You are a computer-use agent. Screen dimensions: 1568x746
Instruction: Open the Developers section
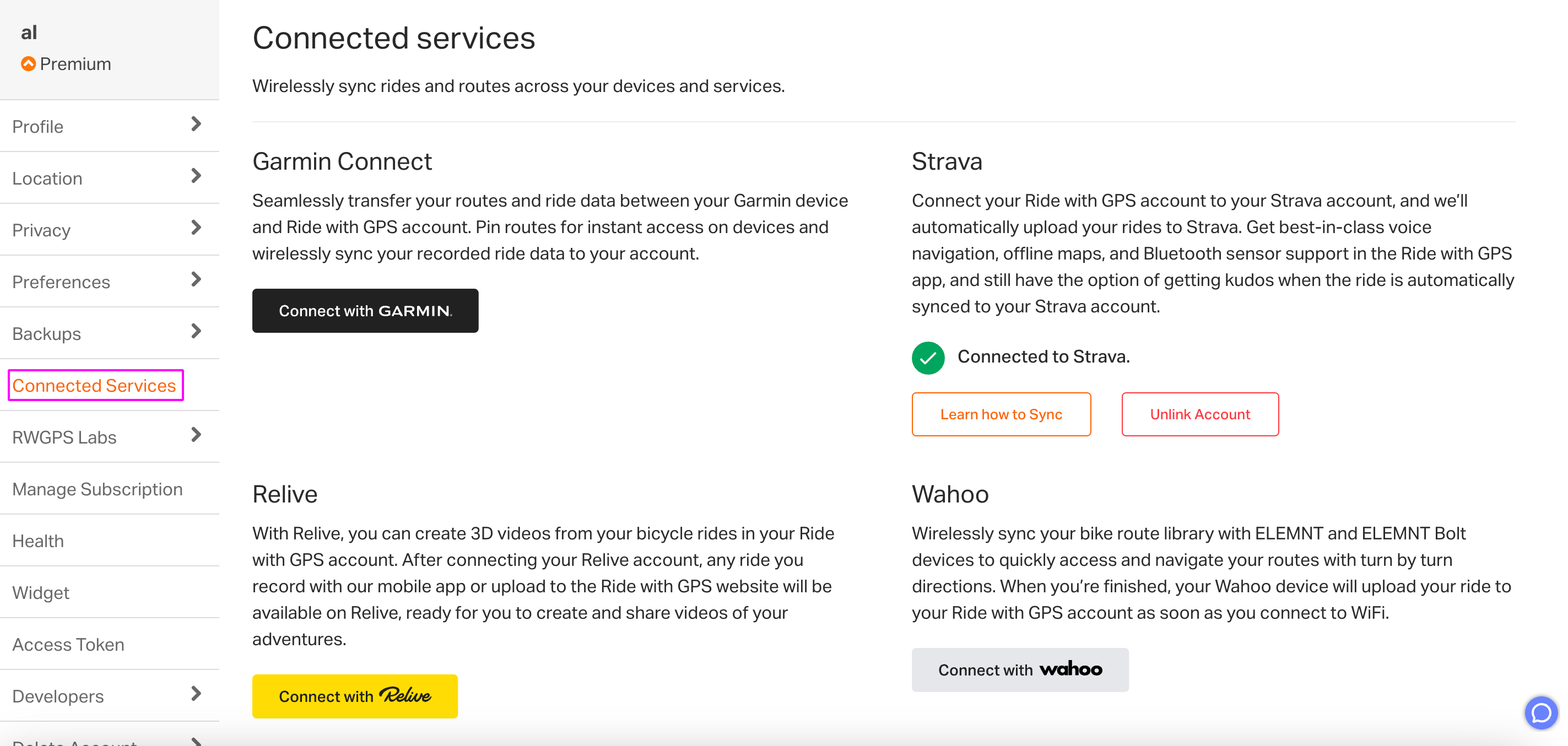110,695
